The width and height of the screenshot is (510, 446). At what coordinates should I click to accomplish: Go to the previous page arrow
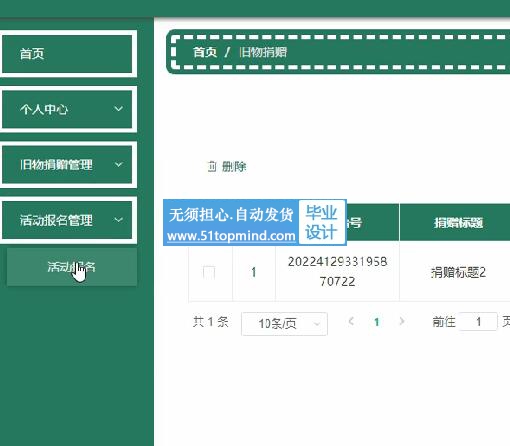click(x=351, y=322)
